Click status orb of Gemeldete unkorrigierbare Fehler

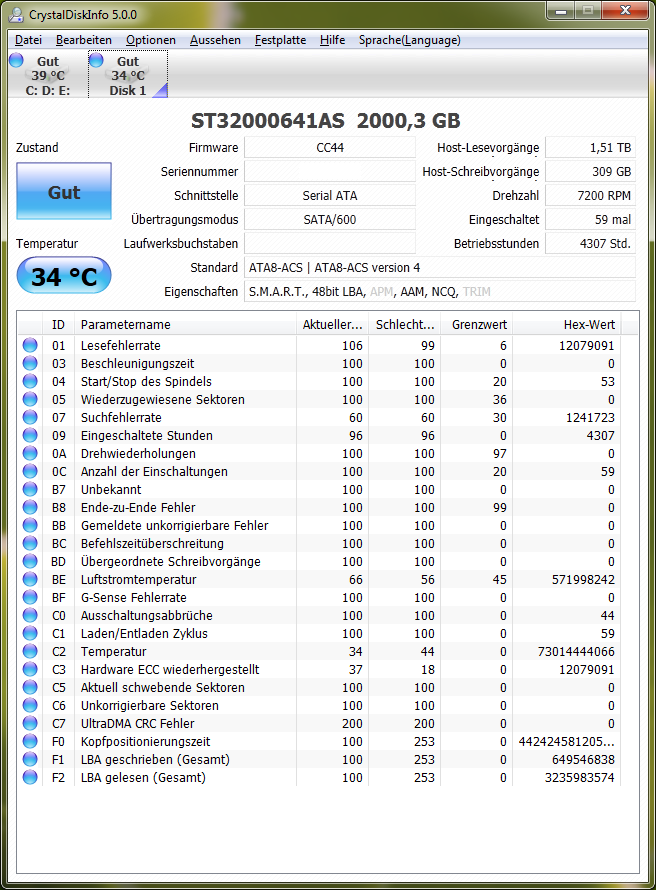point(30,525)
